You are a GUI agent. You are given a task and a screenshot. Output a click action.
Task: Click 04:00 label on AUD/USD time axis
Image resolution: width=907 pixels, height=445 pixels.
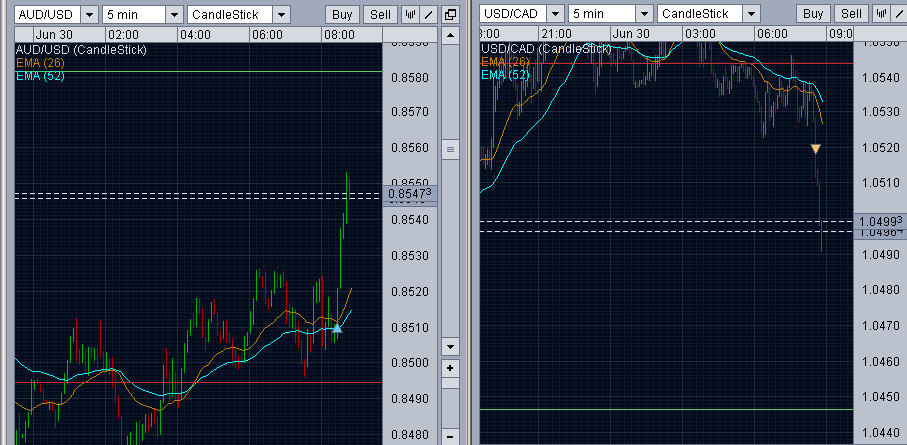coord(196,35)
